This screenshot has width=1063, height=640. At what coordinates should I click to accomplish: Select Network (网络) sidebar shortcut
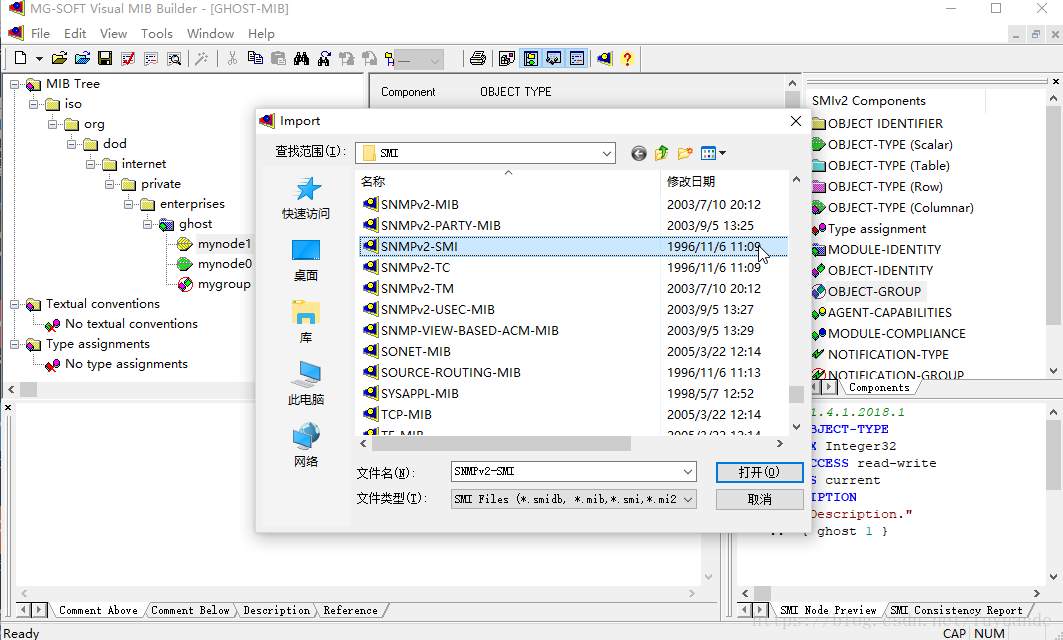click(x=306, y=445)
